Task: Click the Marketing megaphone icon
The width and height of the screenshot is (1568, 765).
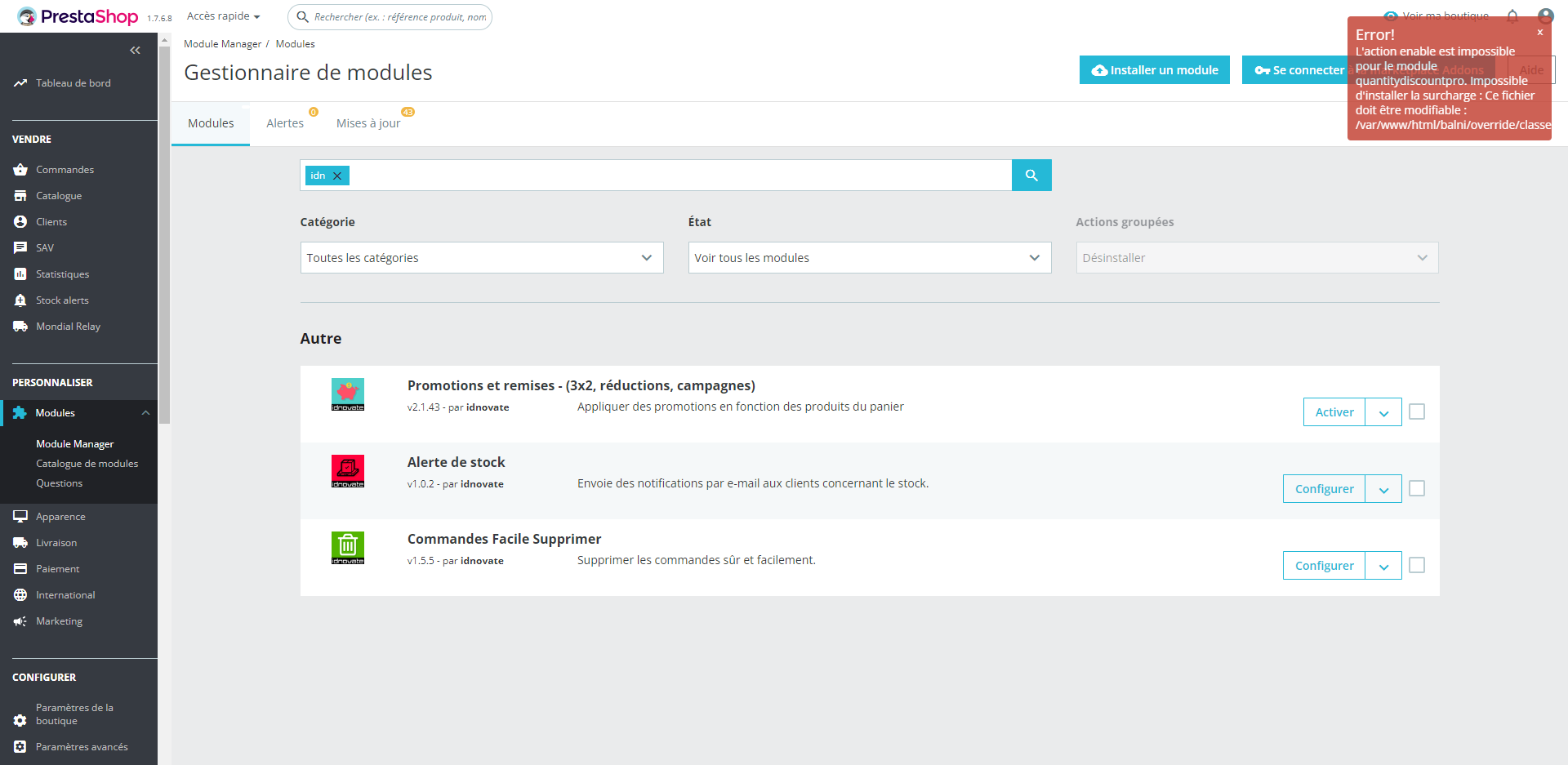Action: 20,621
